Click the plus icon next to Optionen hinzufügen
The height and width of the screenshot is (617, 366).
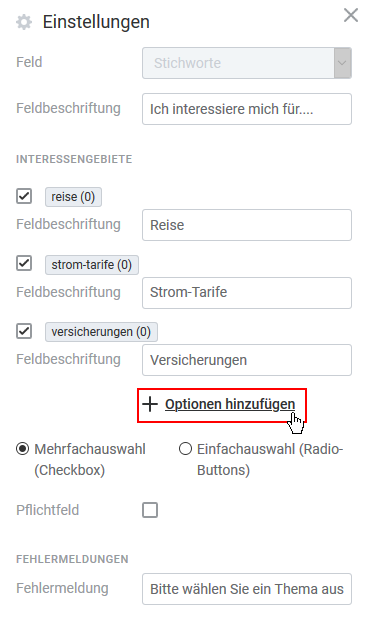(x=150, y=404)
